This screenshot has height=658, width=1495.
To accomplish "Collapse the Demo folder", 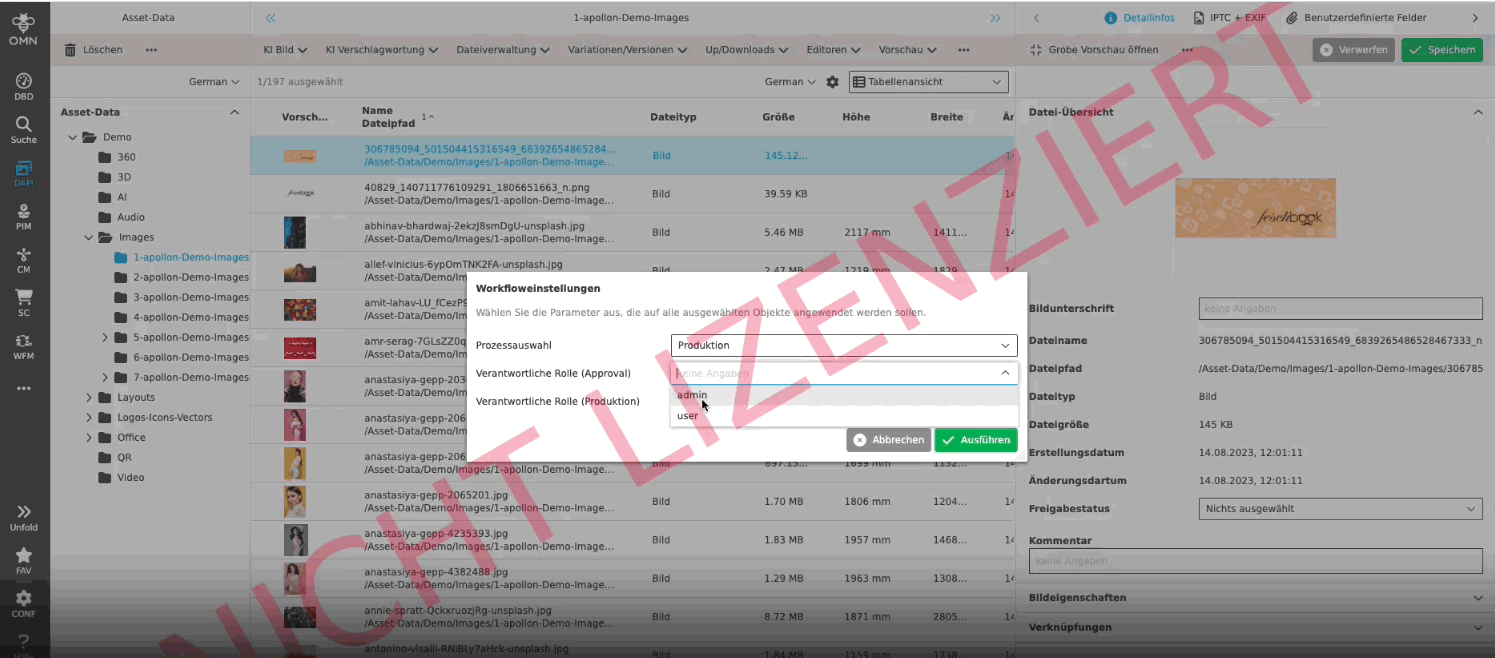I will click(73, 137).
